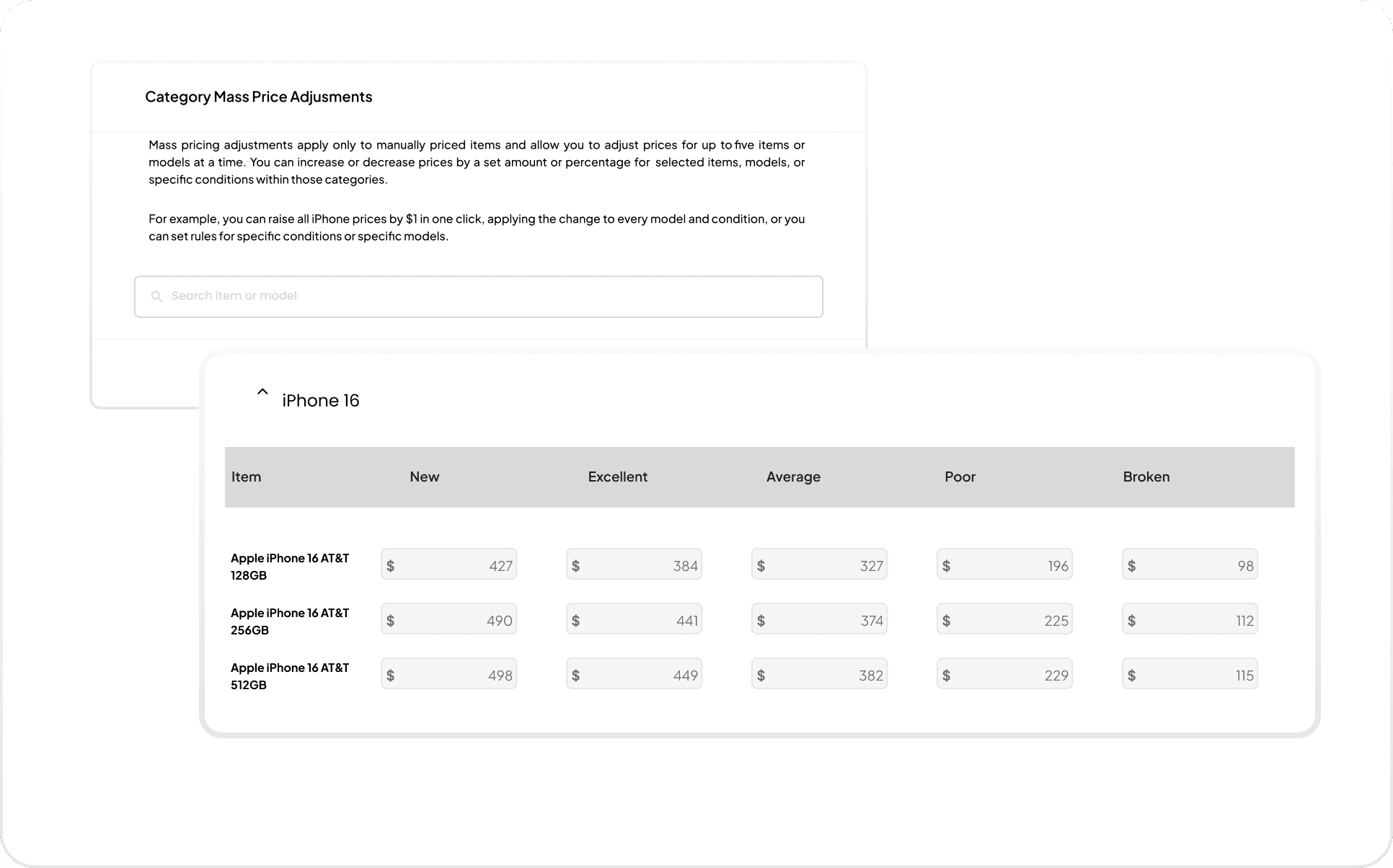
Task: Edit Broken price 98 for 128GB model
Action: pyautogui.click(x=1190, y=564)
